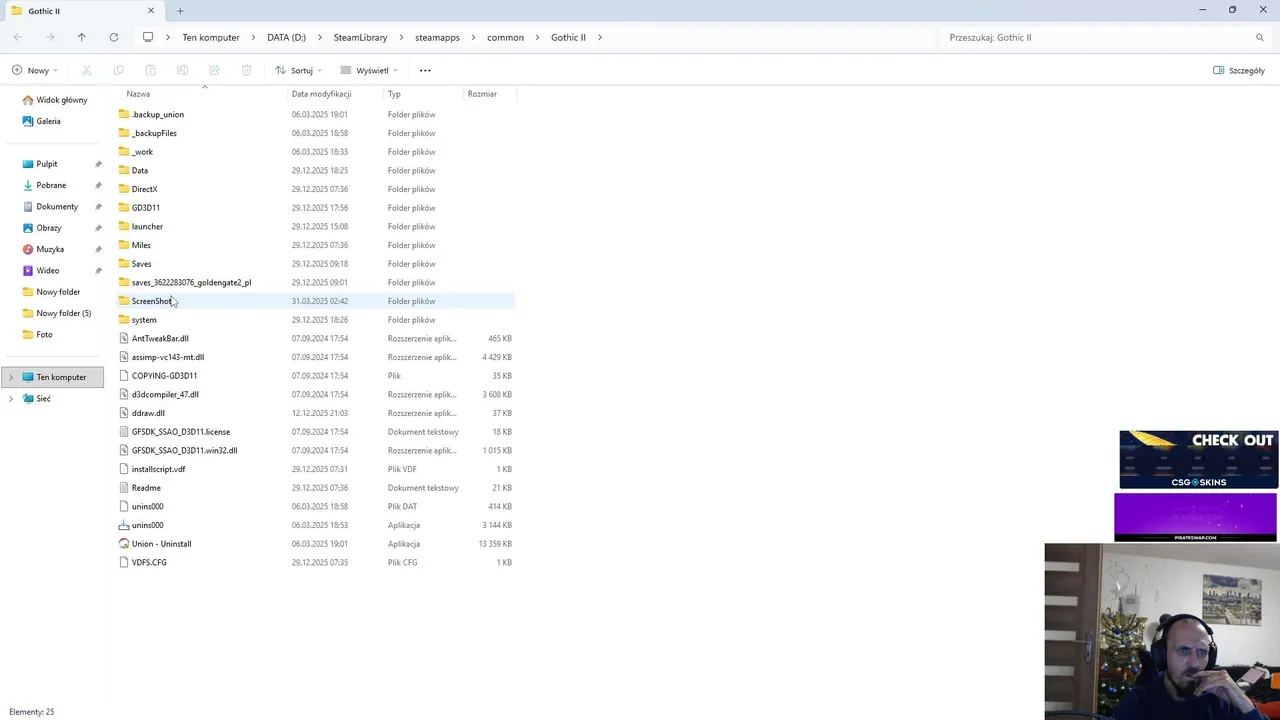The height and width of the screenshot is (720, 1280).
Task: Click the computer icon in address bar
Action: [148, 37]
